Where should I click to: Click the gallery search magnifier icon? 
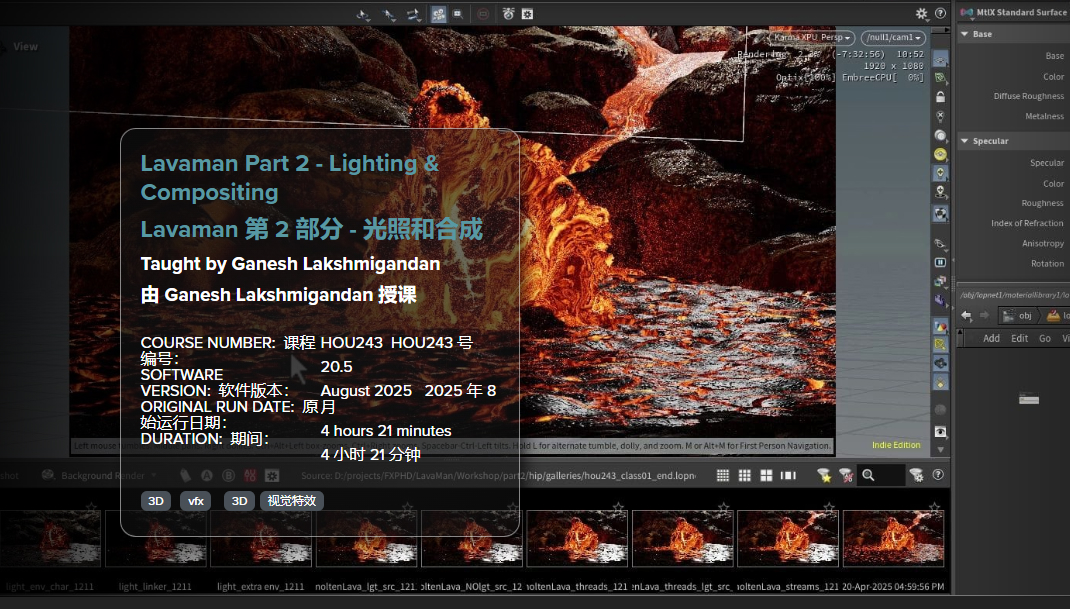tap(868, 476)
